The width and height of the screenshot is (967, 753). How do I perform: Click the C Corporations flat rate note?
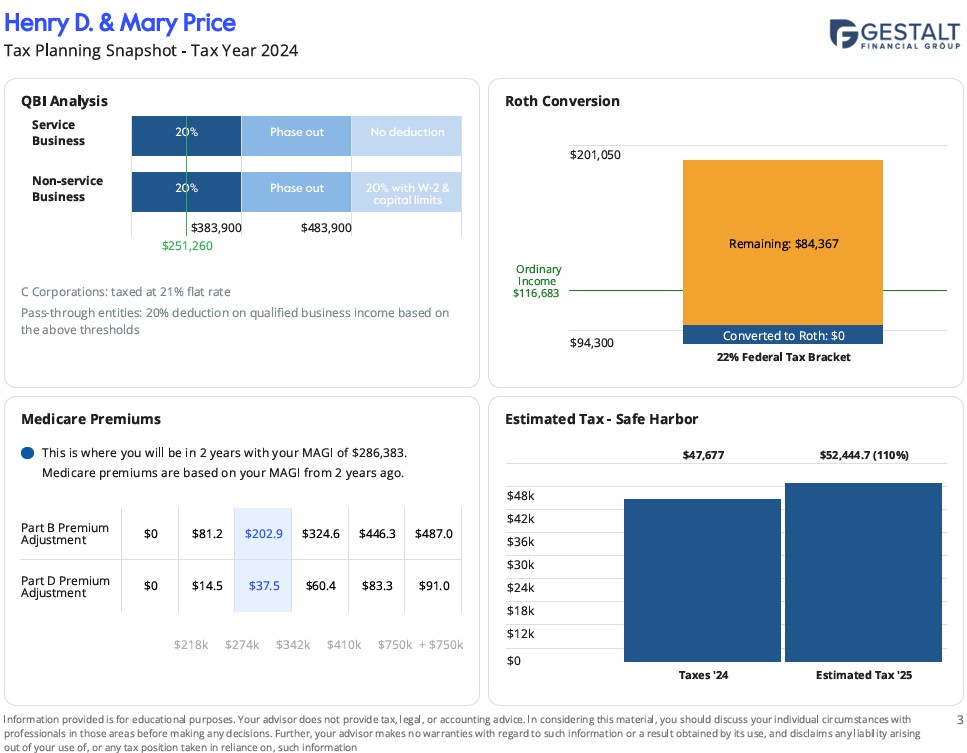pyautogui.click(x=126, y=292)
